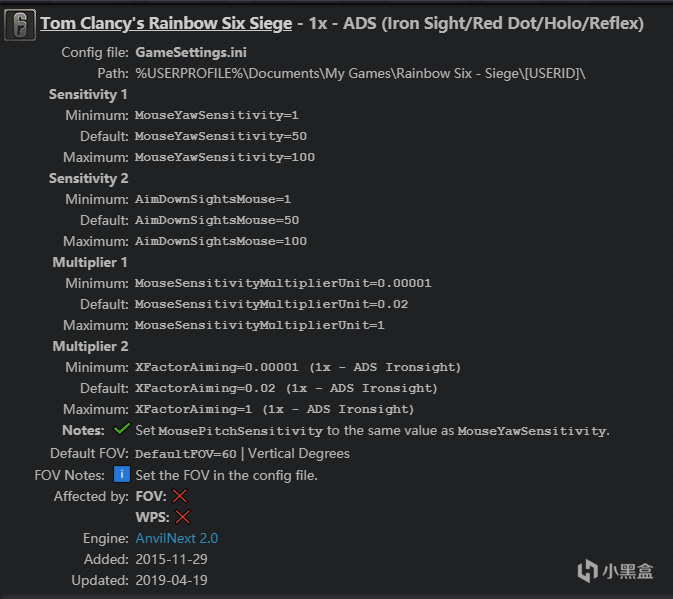Click the blue info icon by FOV Notes

point(122,474)
